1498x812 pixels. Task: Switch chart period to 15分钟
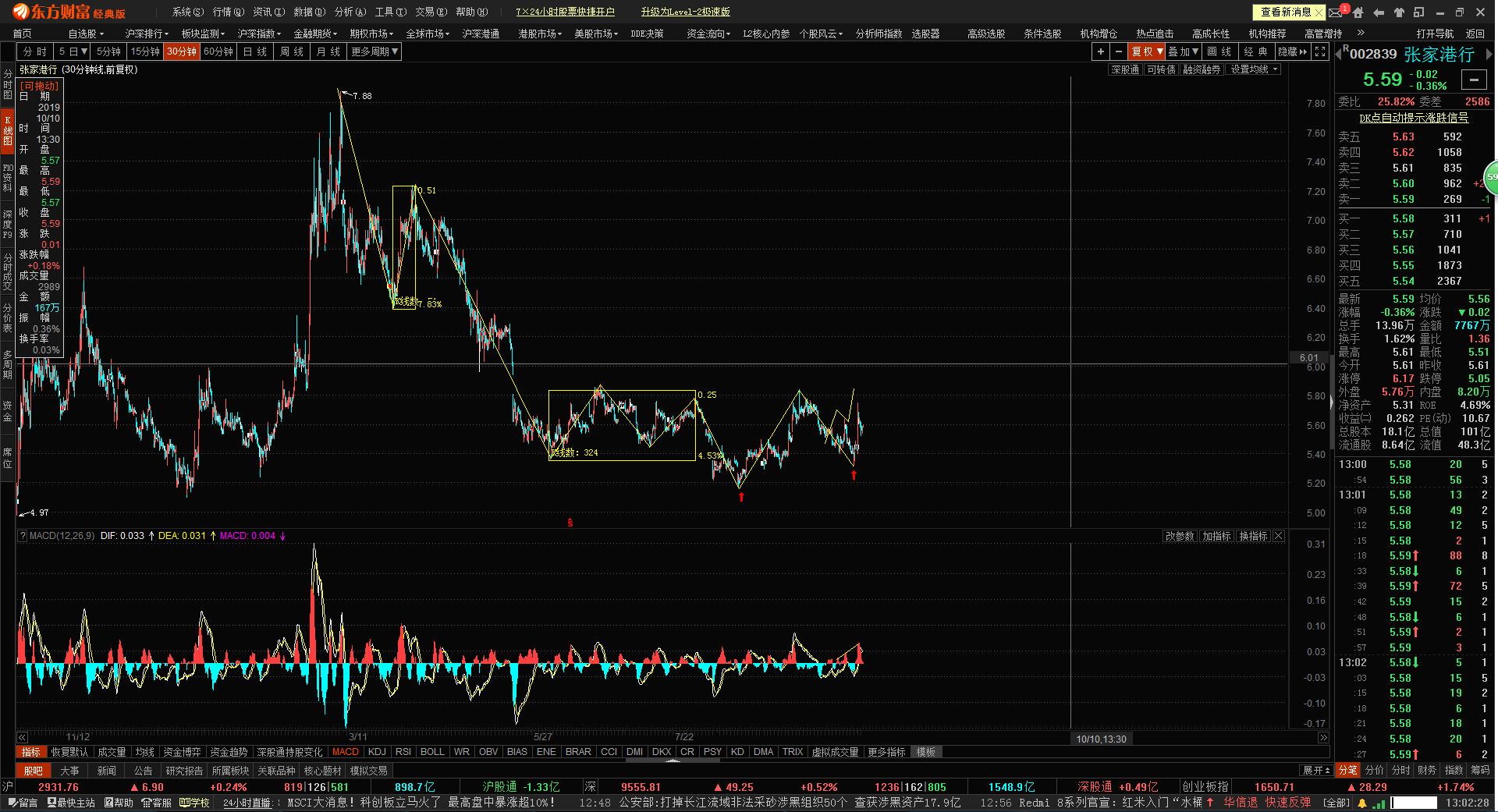pyautogui.click(x=145, y=51)
